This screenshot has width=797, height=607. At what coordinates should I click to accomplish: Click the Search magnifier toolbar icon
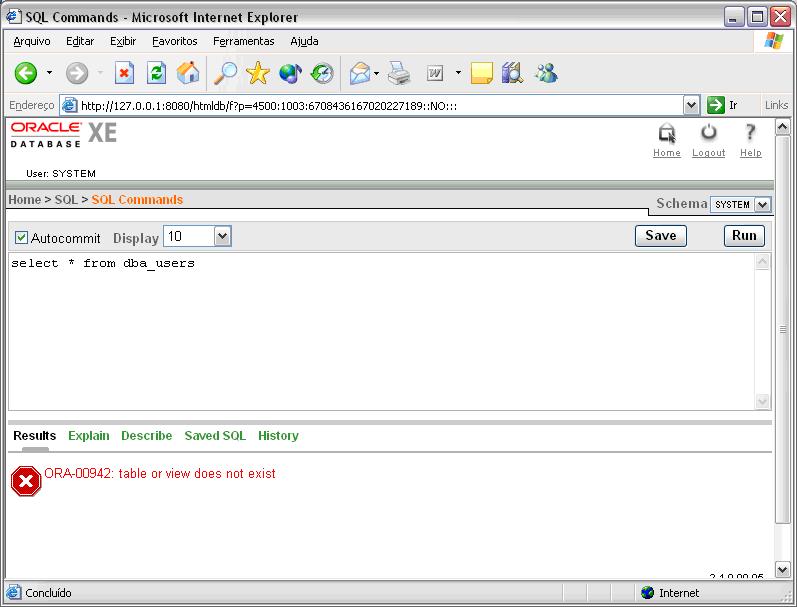[x=226, y=73]
